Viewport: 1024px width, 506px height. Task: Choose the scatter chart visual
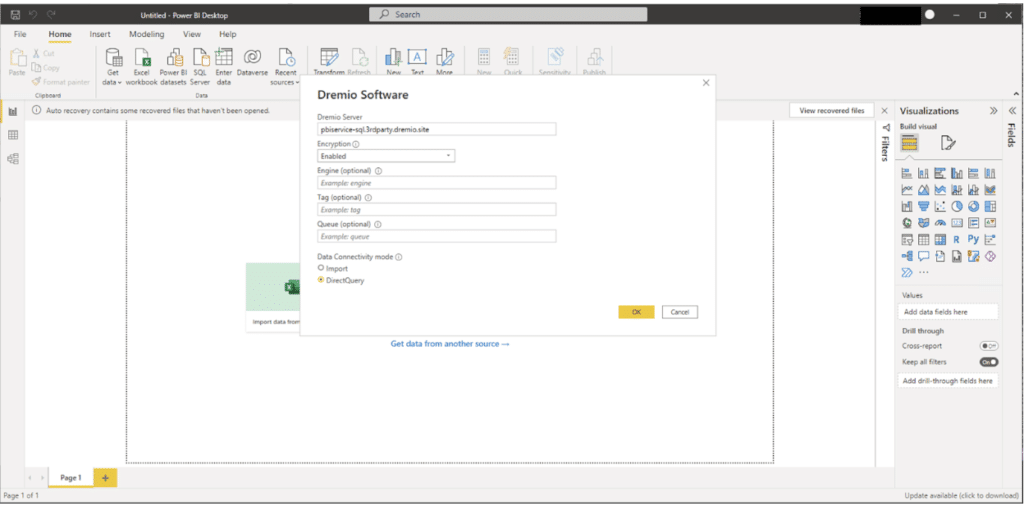(940, 206)
